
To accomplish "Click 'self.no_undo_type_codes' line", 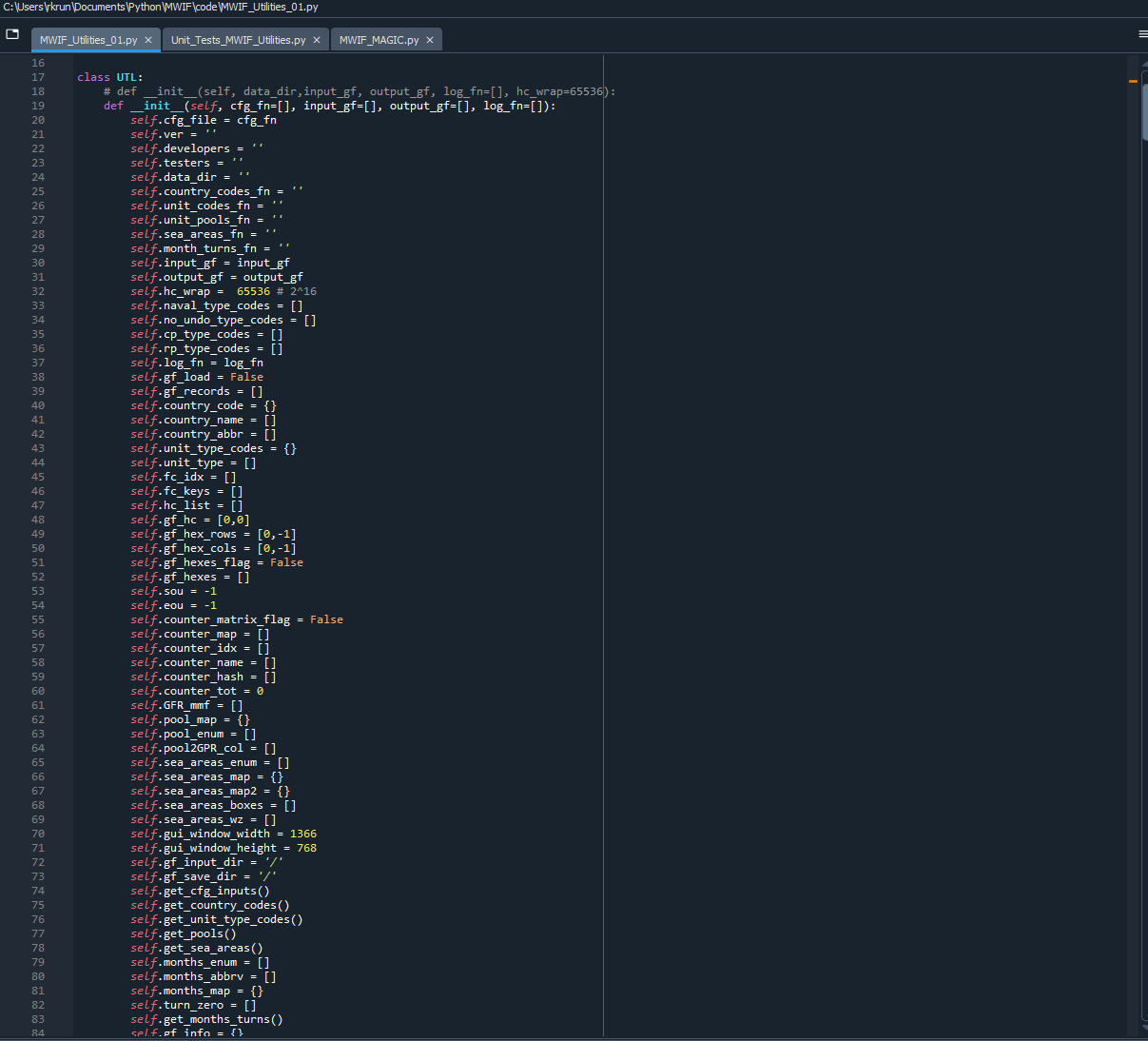I will click(x=224, y=320).
